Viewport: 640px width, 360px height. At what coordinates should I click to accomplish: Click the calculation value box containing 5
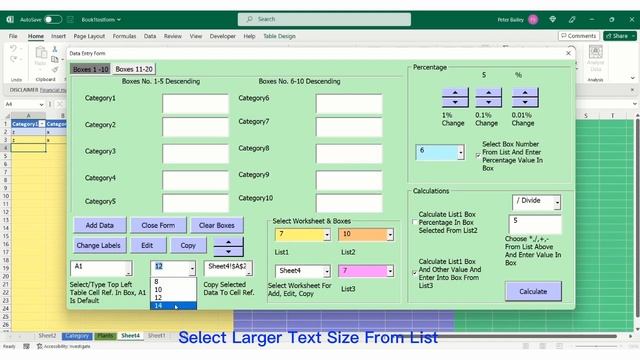point(535,224)
